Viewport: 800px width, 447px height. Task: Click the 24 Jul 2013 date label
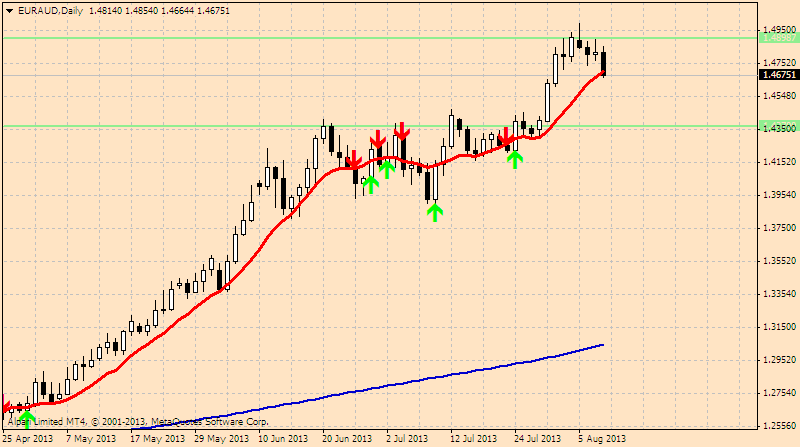pos(537,439)
